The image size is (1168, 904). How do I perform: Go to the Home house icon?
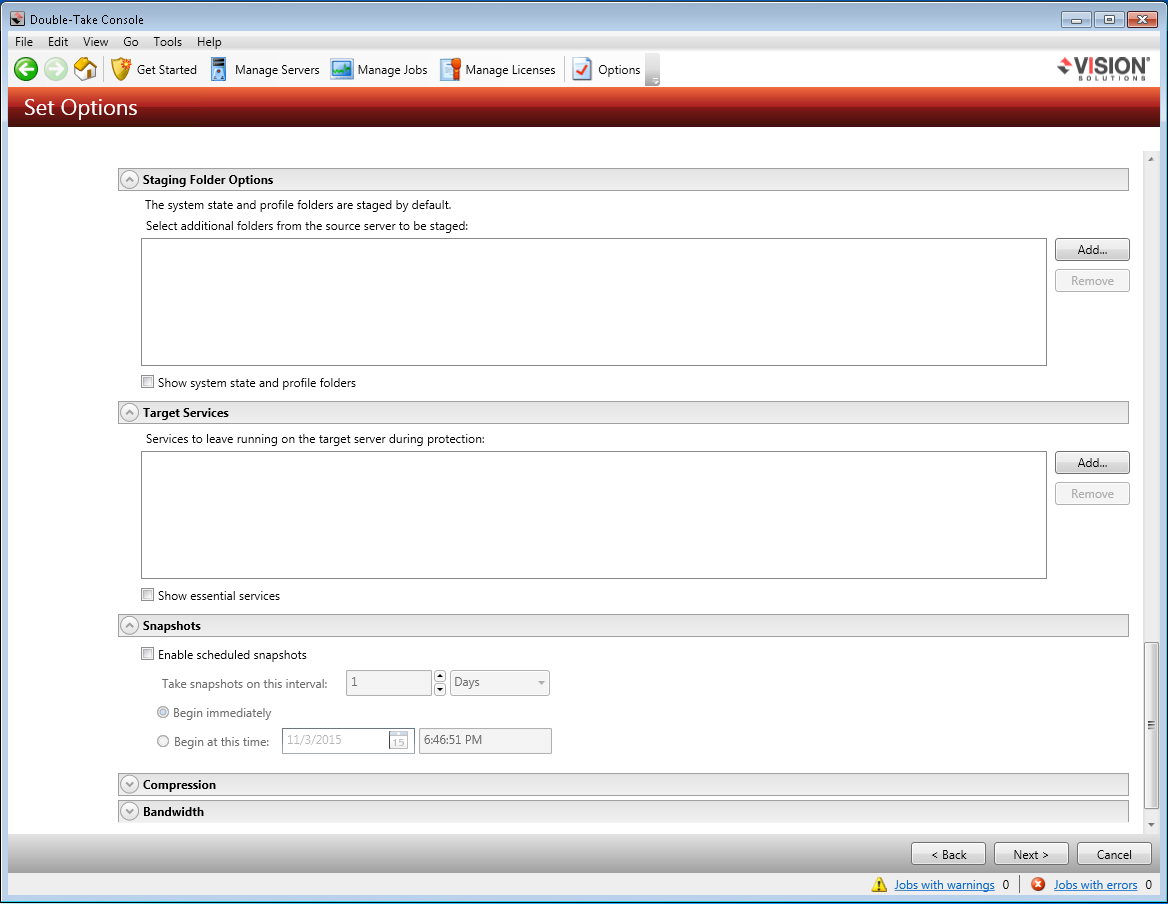pos(86,69)
